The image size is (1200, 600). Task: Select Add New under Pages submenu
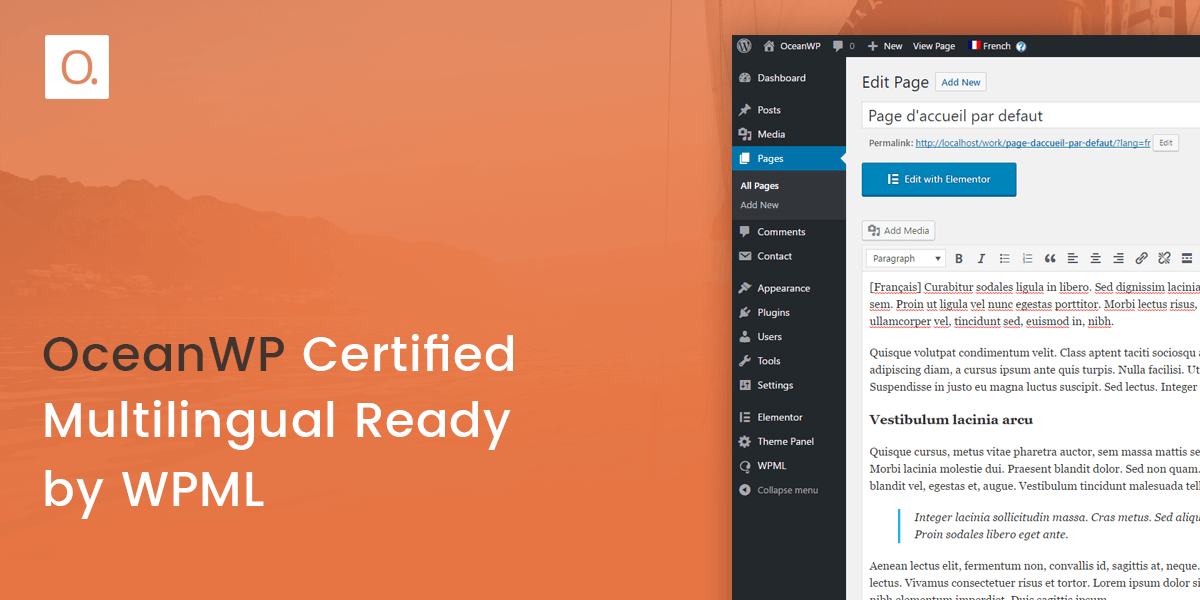coord(759,205)
